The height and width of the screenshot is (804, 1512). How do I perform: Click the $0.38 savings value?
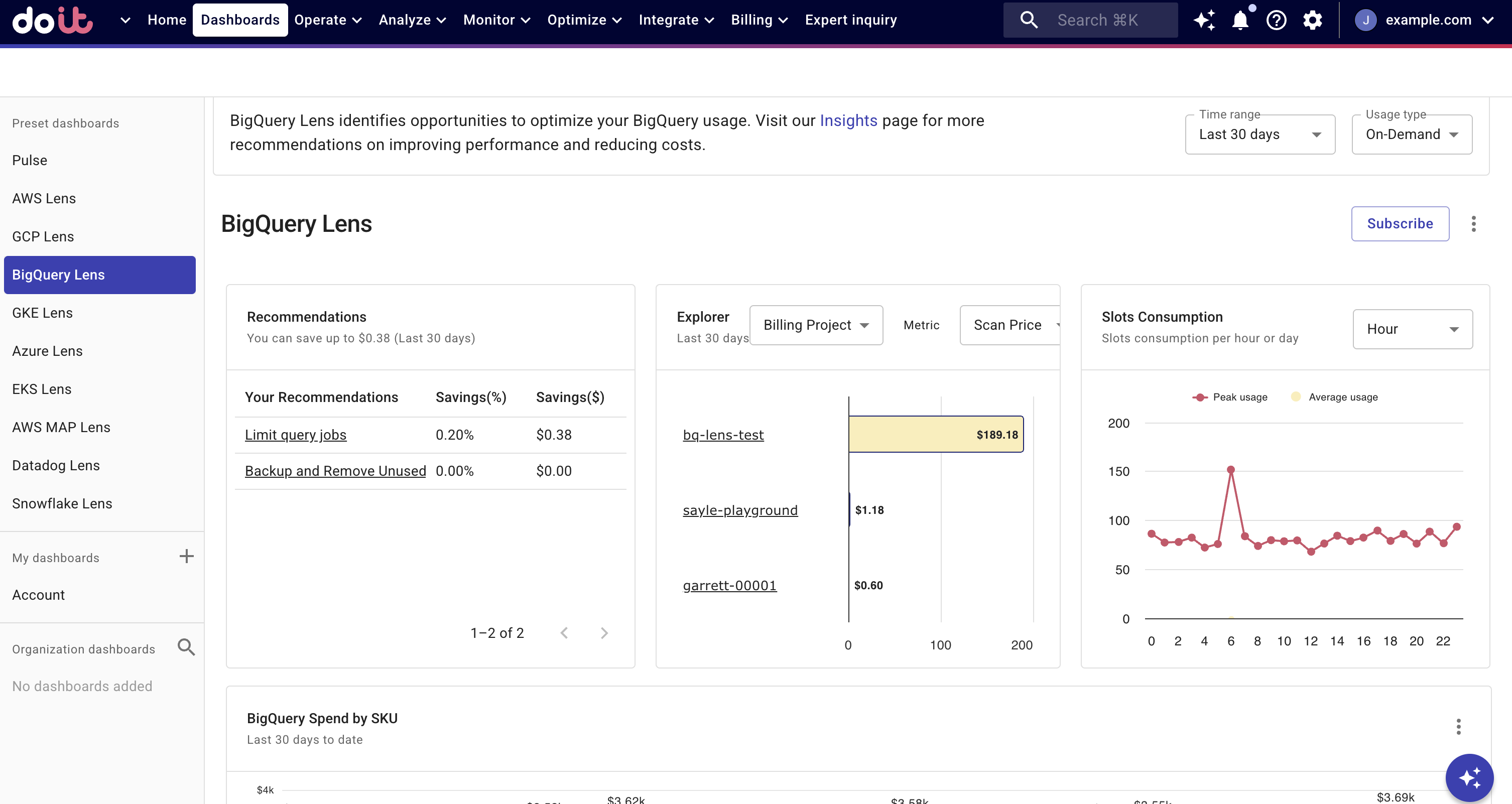554,435
